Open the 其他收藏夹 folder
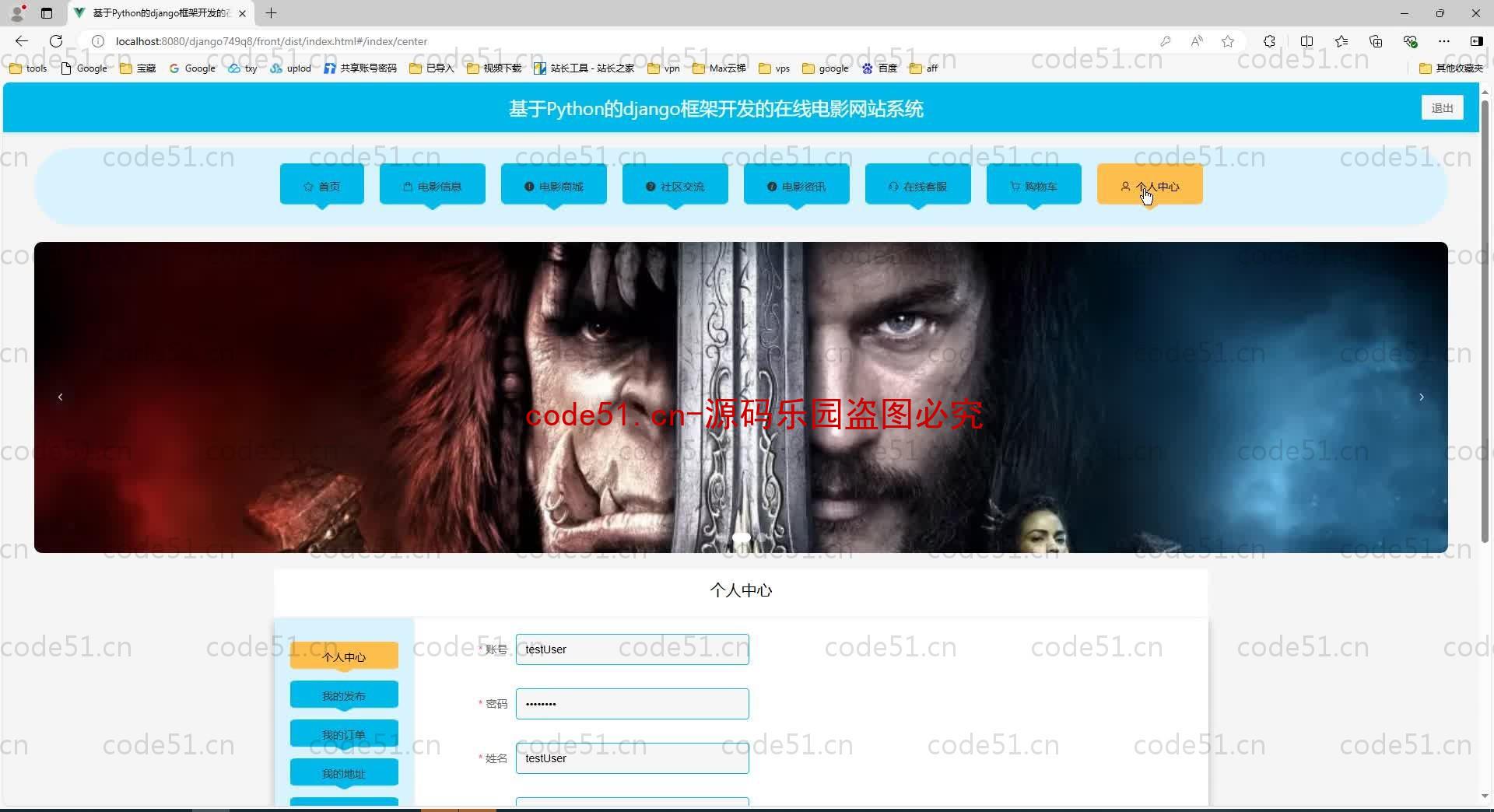The height and width of the screenshot is (812, 1494). (1451, 68)
